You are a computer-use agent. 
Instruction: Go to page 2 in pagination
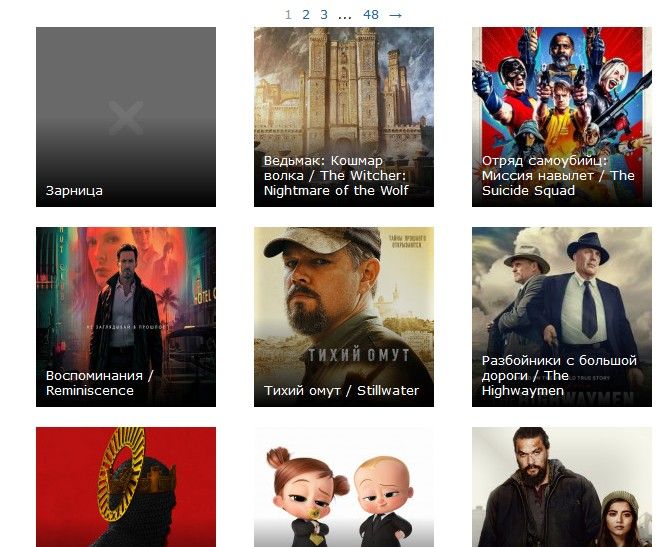pyautogui.click(x=306, y=15)
